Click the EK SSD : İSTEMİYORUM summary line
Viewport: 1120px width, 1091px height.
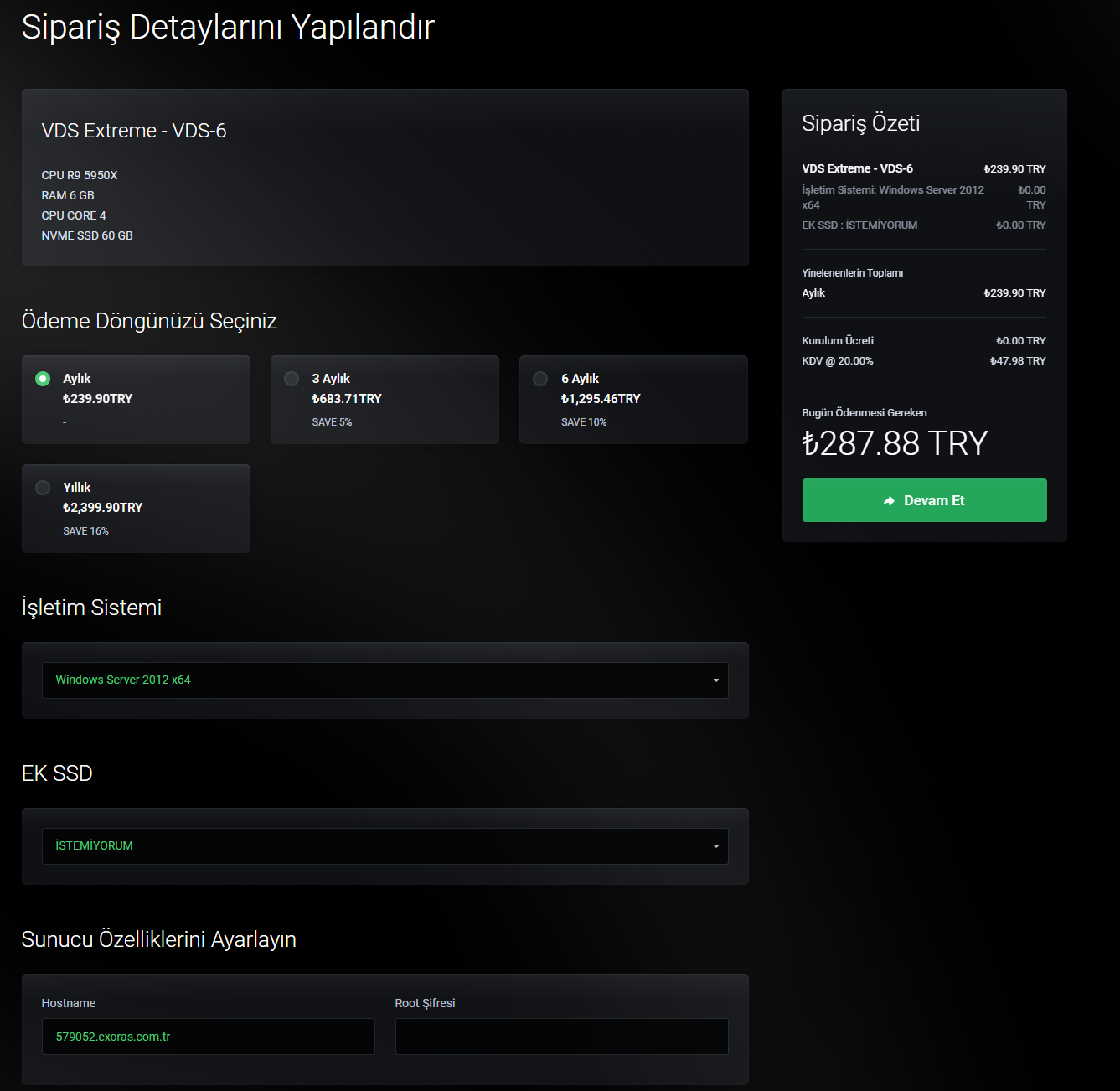coord(859,225)
